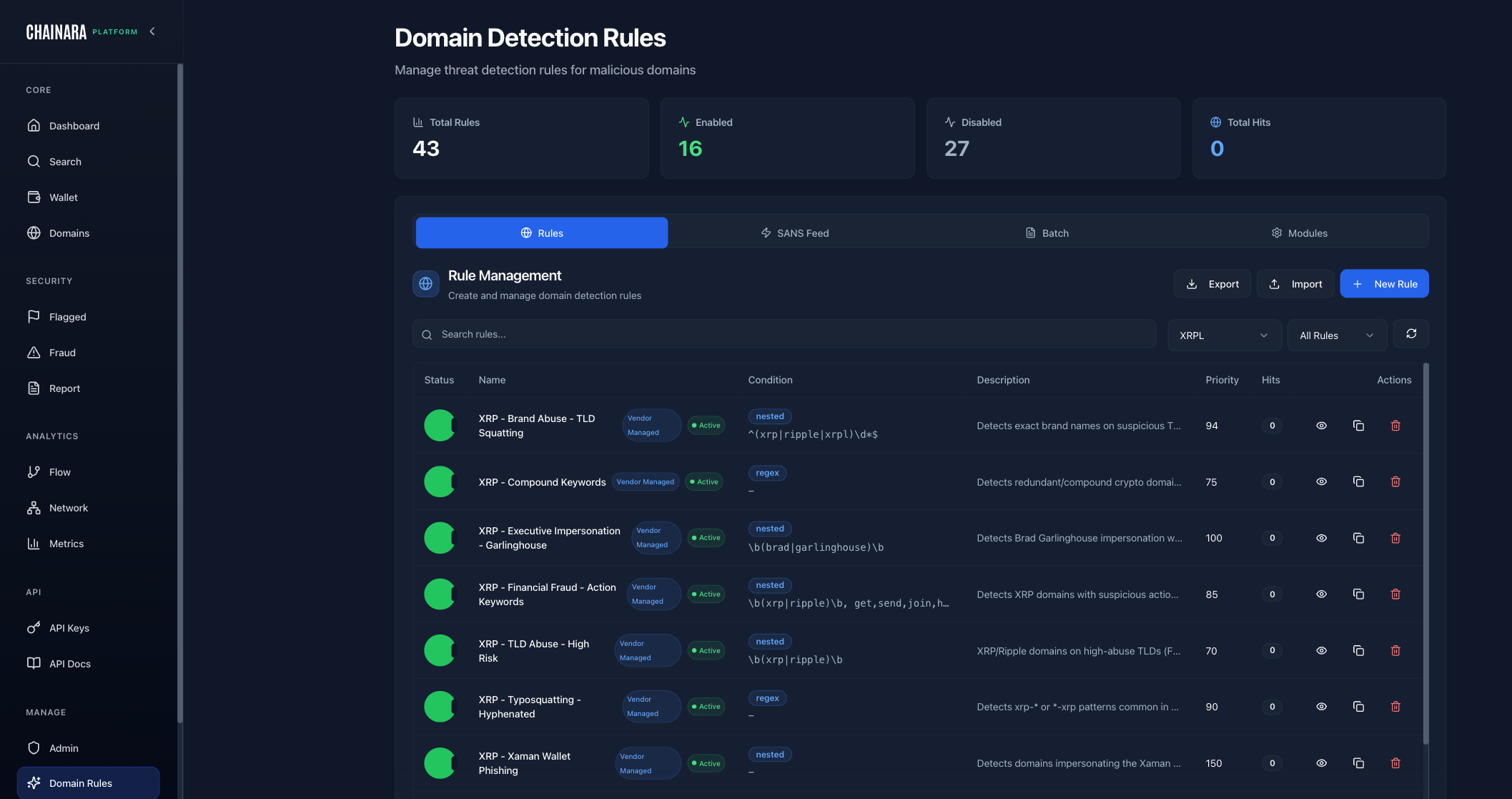
Task: View the XRP - Compound Keywords rule details
Action: tap(1321, 482)
